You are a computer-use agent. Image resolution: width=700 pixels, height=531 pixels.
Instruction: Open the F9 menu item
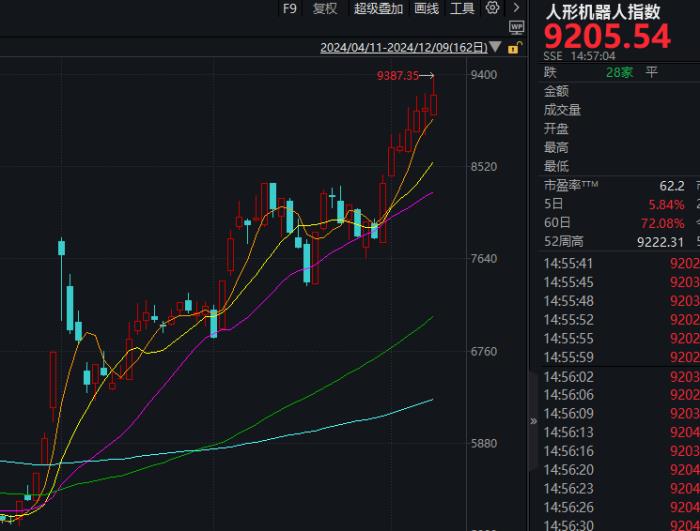(290, 8)
